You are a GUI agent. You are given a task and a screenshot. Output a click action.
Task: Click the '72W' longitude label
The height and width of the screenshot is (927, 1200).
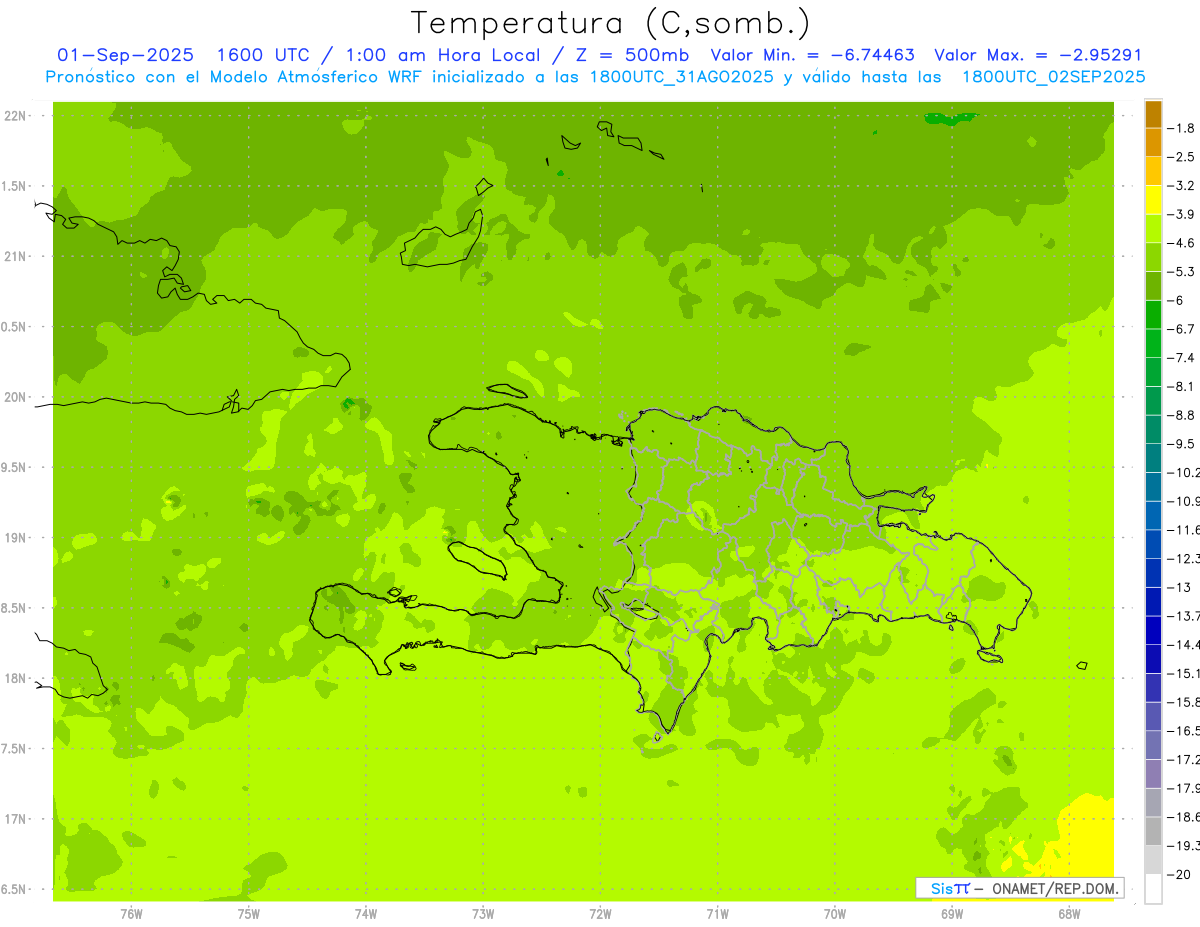click(601, 914)
